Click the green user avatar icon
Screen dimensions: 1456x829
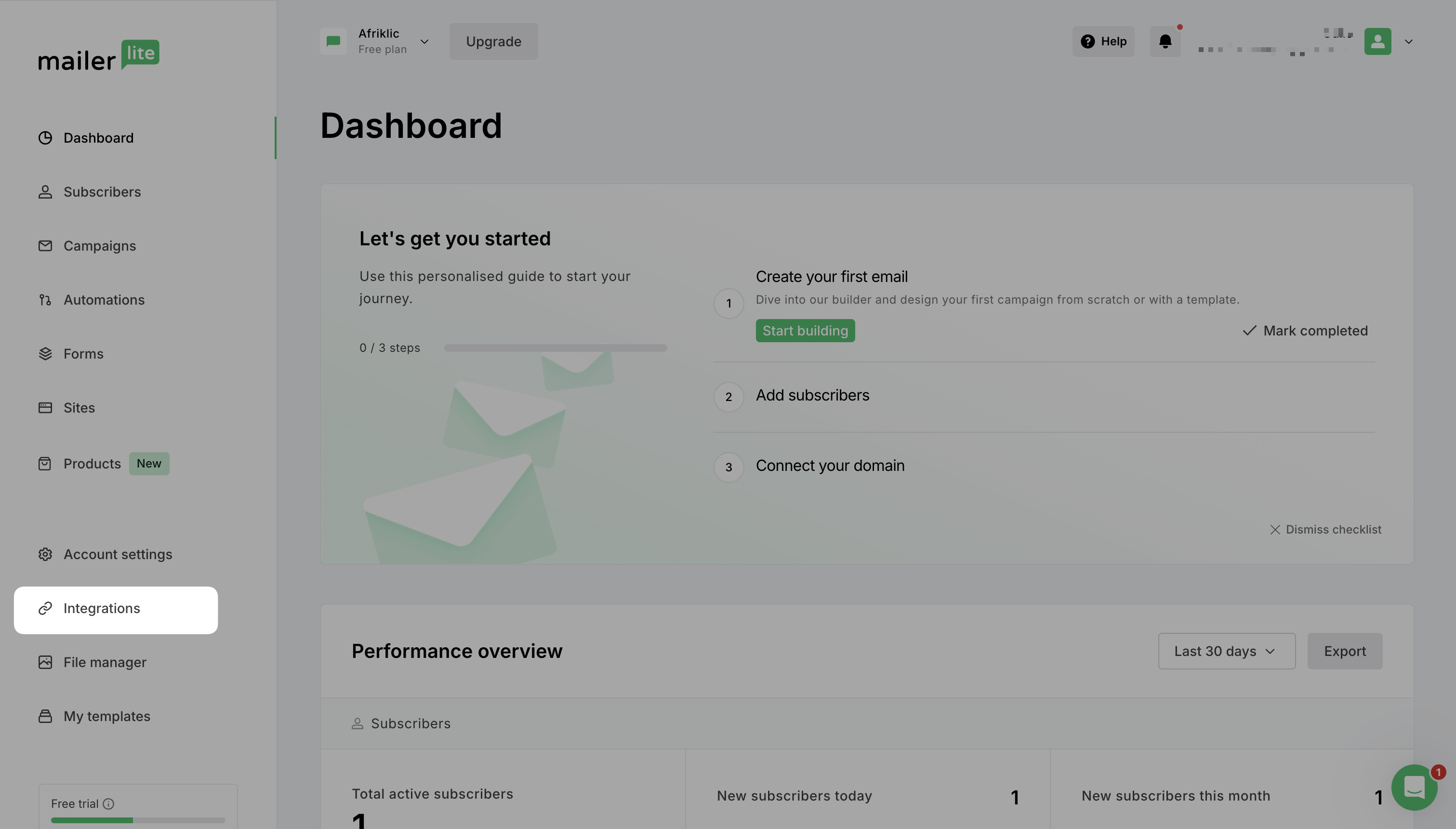point(1377,41)
